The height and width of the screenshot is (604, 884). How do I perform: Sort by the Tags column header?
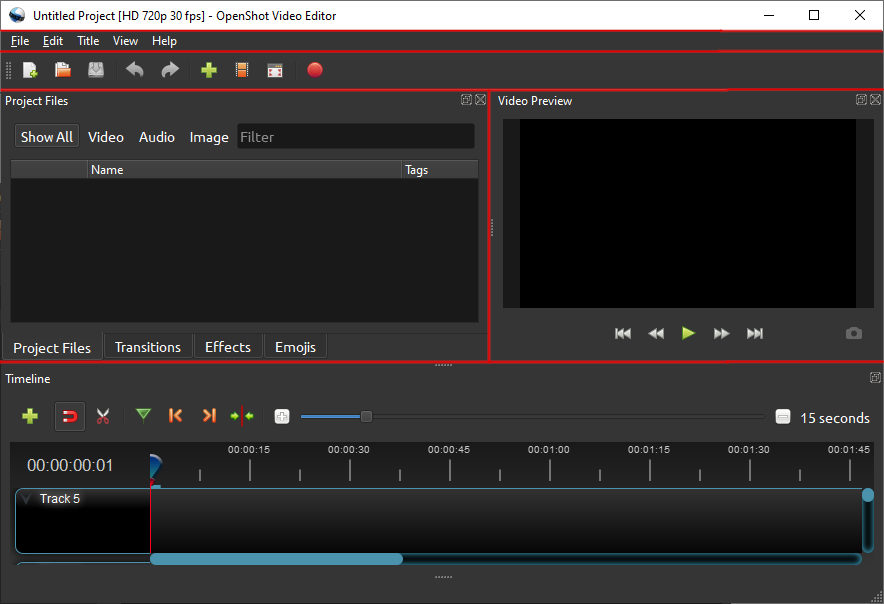pos(440,170)
